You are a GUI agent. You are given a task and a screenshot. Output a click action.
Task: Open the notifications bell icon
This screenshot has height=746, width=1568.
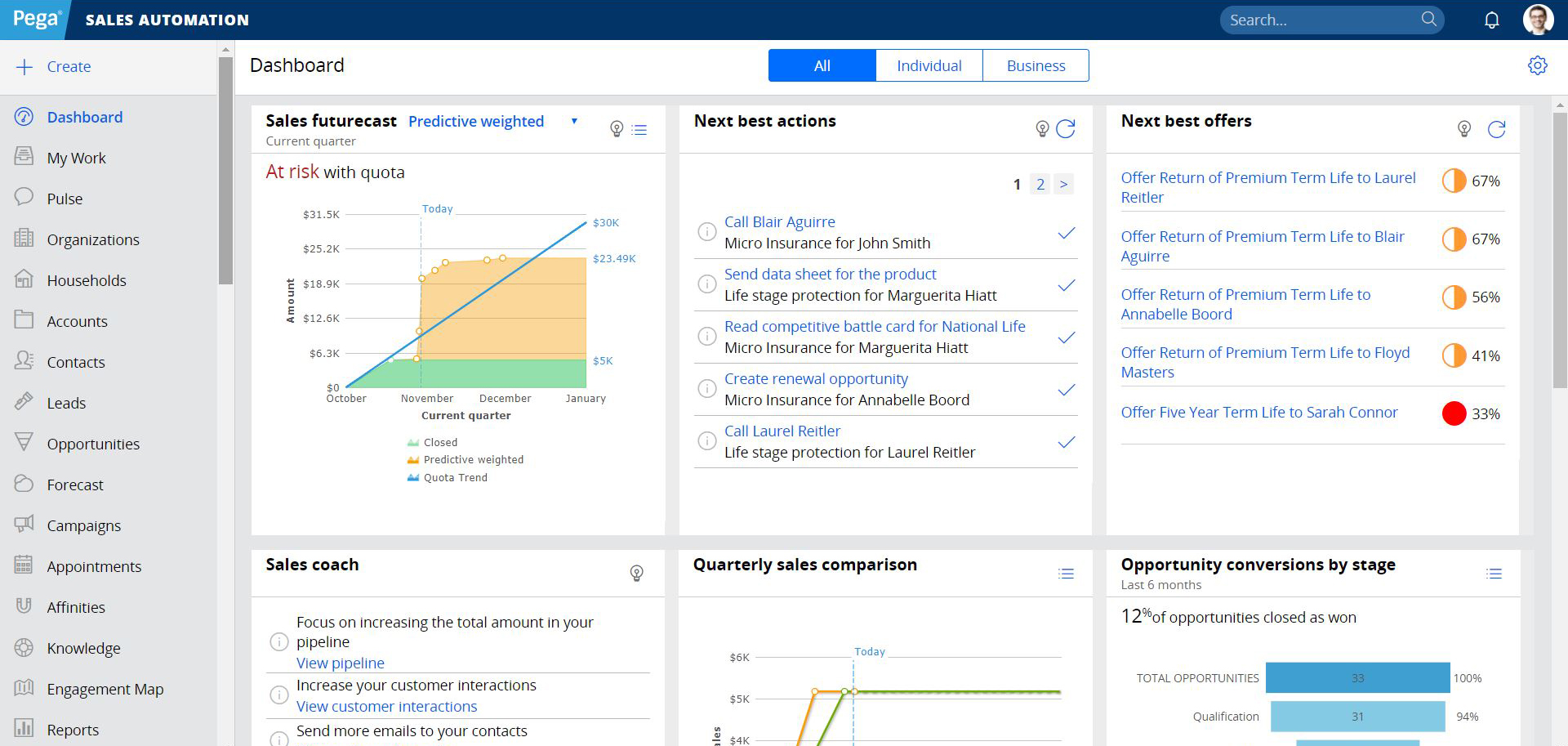[x=1491, y=20]
